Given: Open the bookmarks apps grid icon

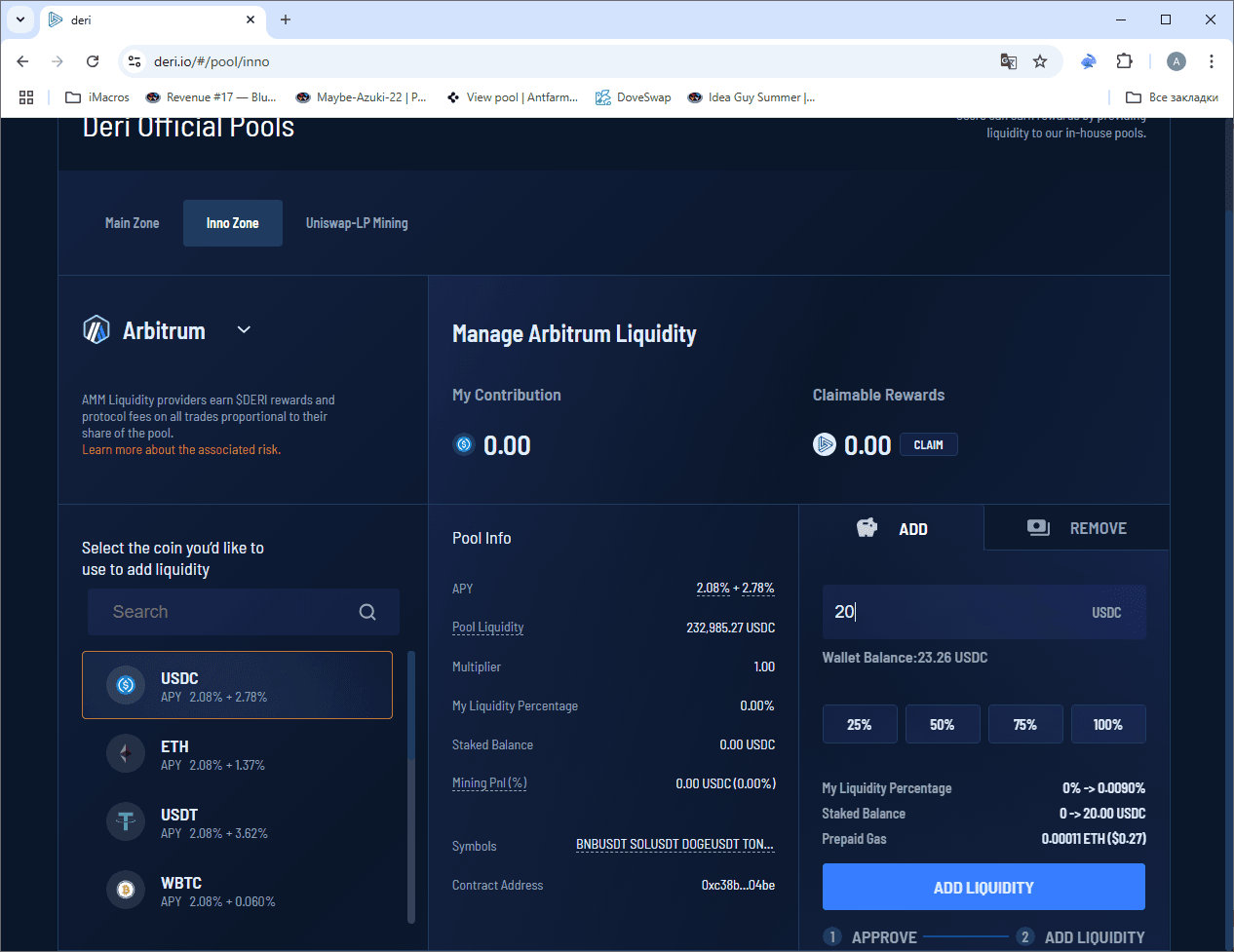Looking at the screenshot, I should (x=26, y=97).
